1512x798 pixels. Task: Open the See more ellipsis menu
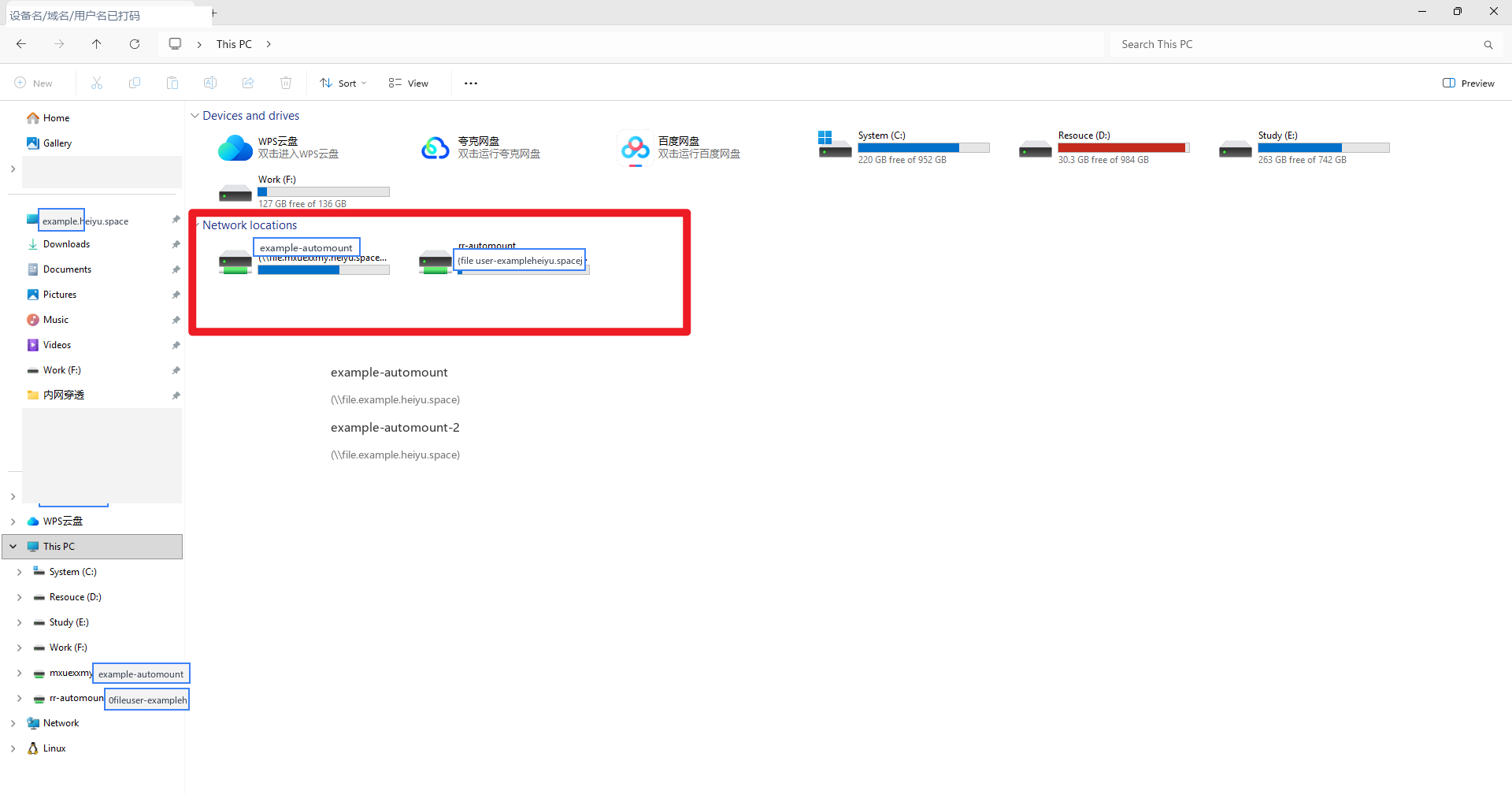pos(471,83)
